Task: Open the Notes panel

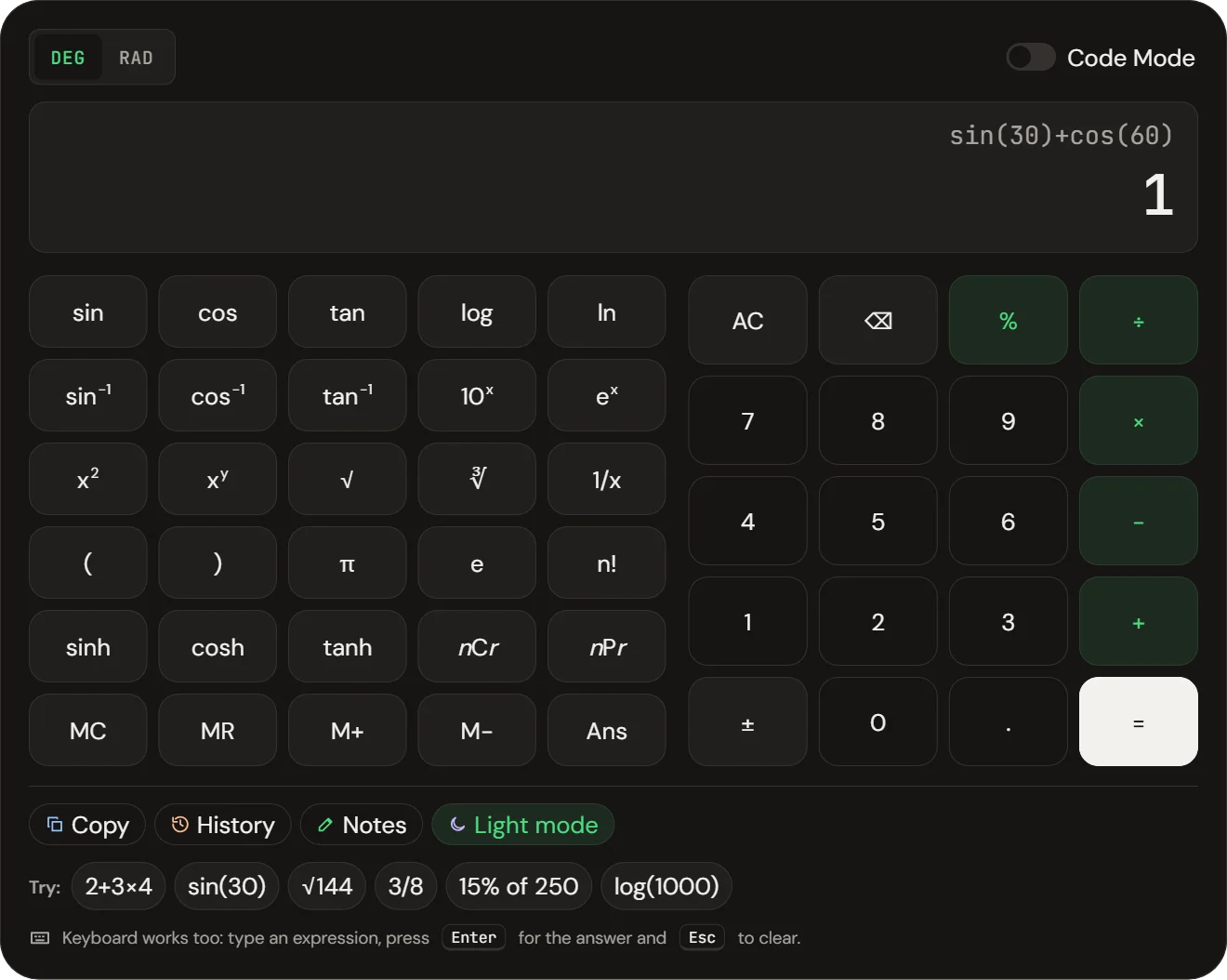Action: (362, 825)
